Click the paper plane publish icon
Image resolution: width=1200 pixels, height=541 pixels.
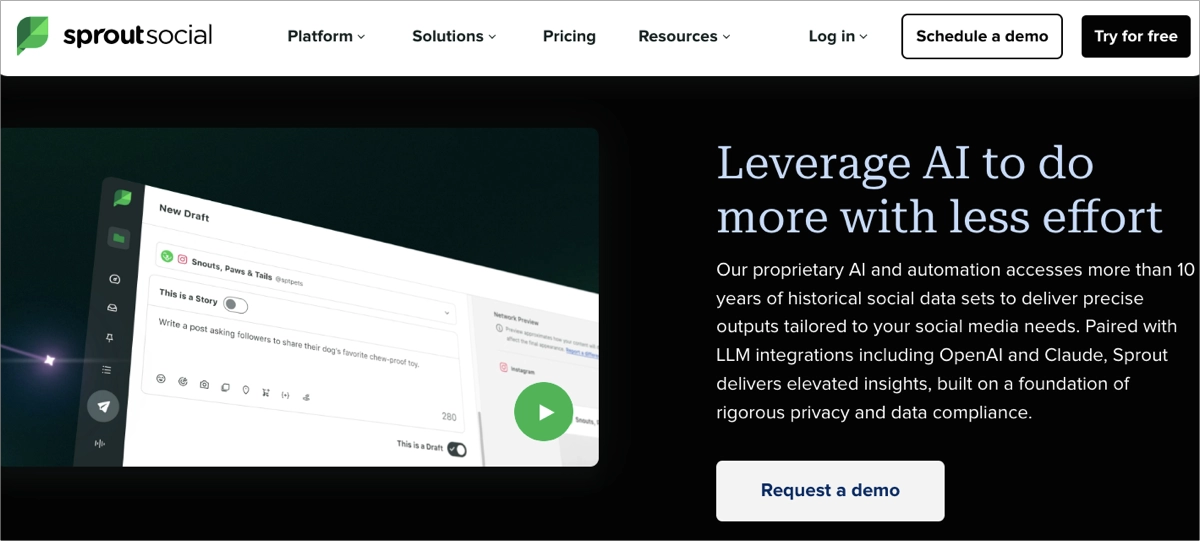103,406
